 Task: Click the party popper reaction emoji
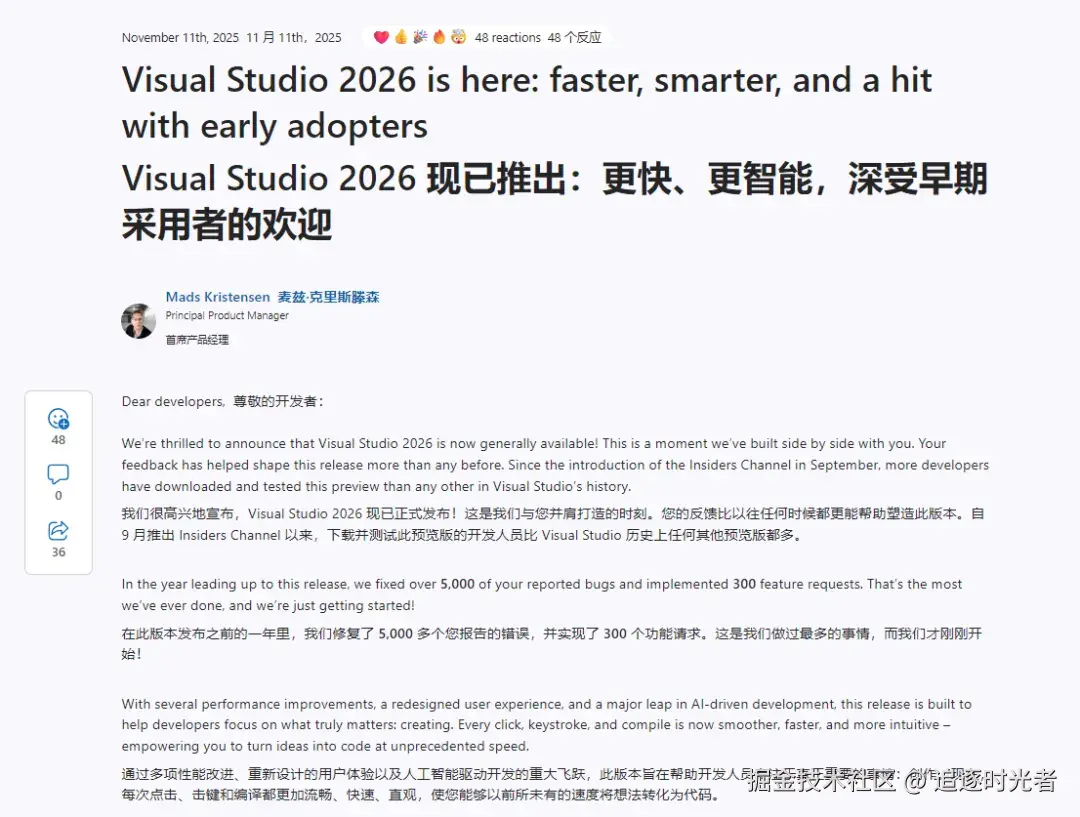(420, 37)
